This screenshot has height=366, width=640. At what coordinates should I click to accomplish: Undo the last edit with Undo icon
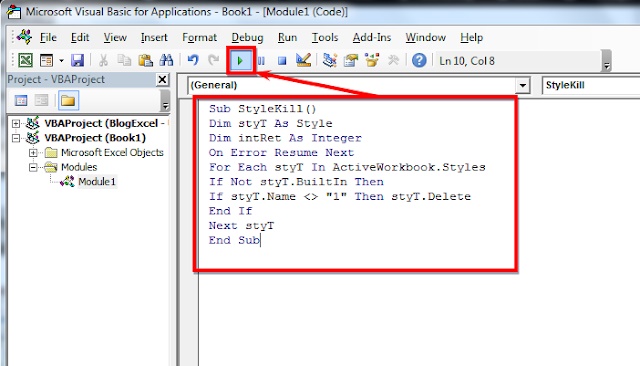(x=193, y=61)
